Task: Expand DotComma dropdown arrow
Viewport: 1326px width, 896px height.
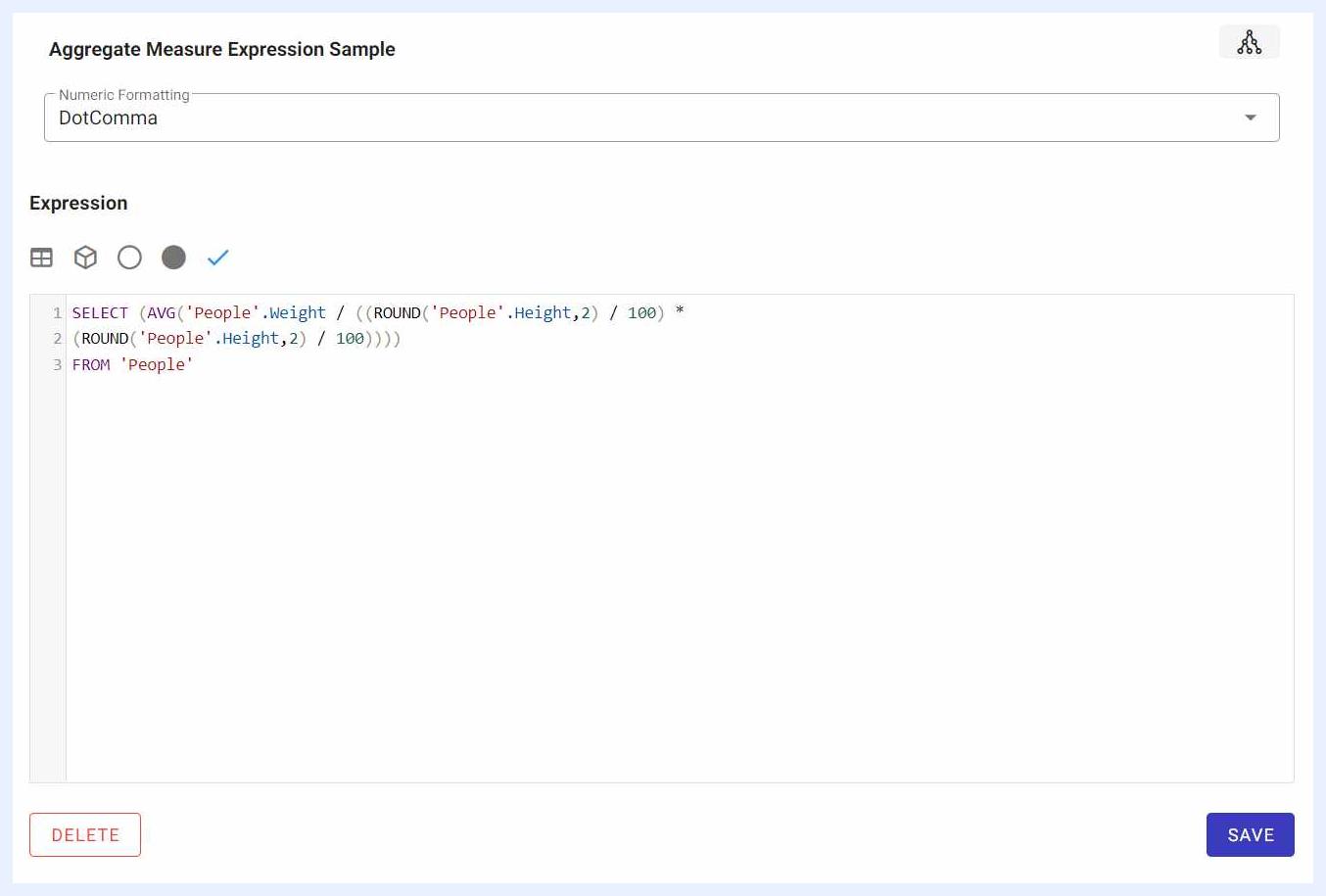Action: [1251, 118]
